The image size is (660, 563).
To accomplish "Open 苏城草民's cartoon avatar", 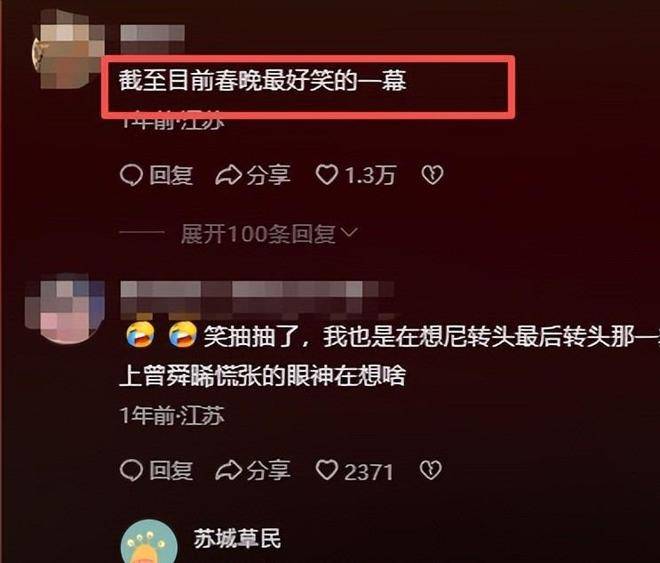I will click(149, 542).
